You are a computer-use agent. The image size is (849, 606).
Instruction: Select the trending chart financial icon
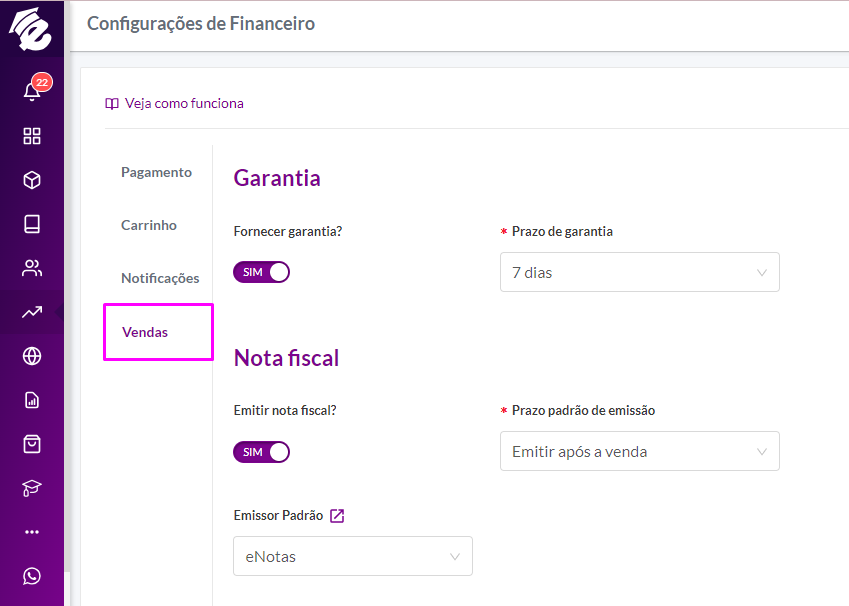click(x=32, y=312)
